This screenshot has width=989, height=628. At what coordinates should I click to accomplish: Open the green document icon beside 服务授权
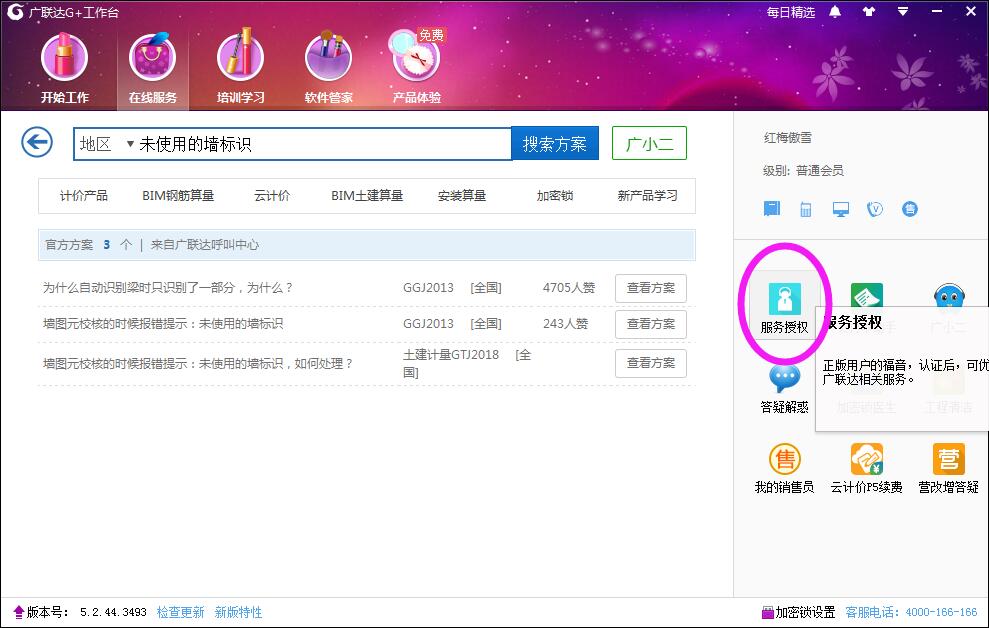point(867,295)
